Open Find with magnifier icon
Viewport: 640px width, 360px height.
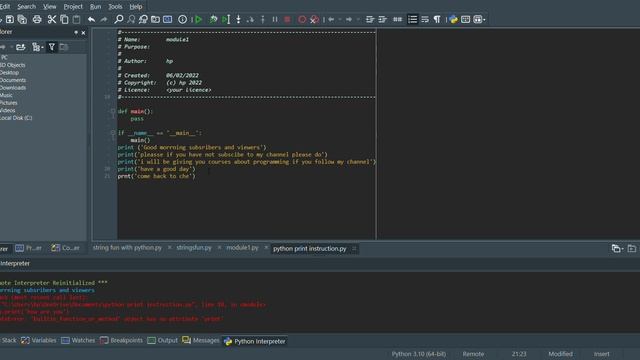[119, 19]
